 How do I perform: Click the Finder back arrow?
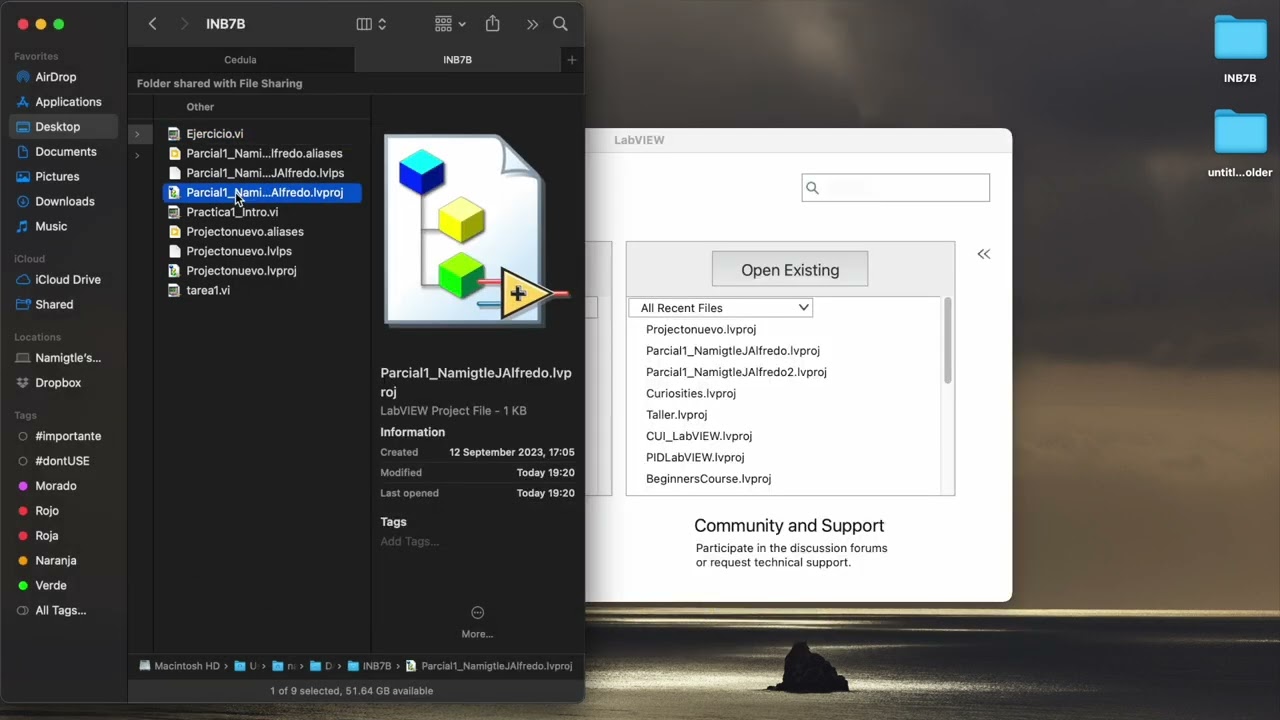(x=152, y=24)
